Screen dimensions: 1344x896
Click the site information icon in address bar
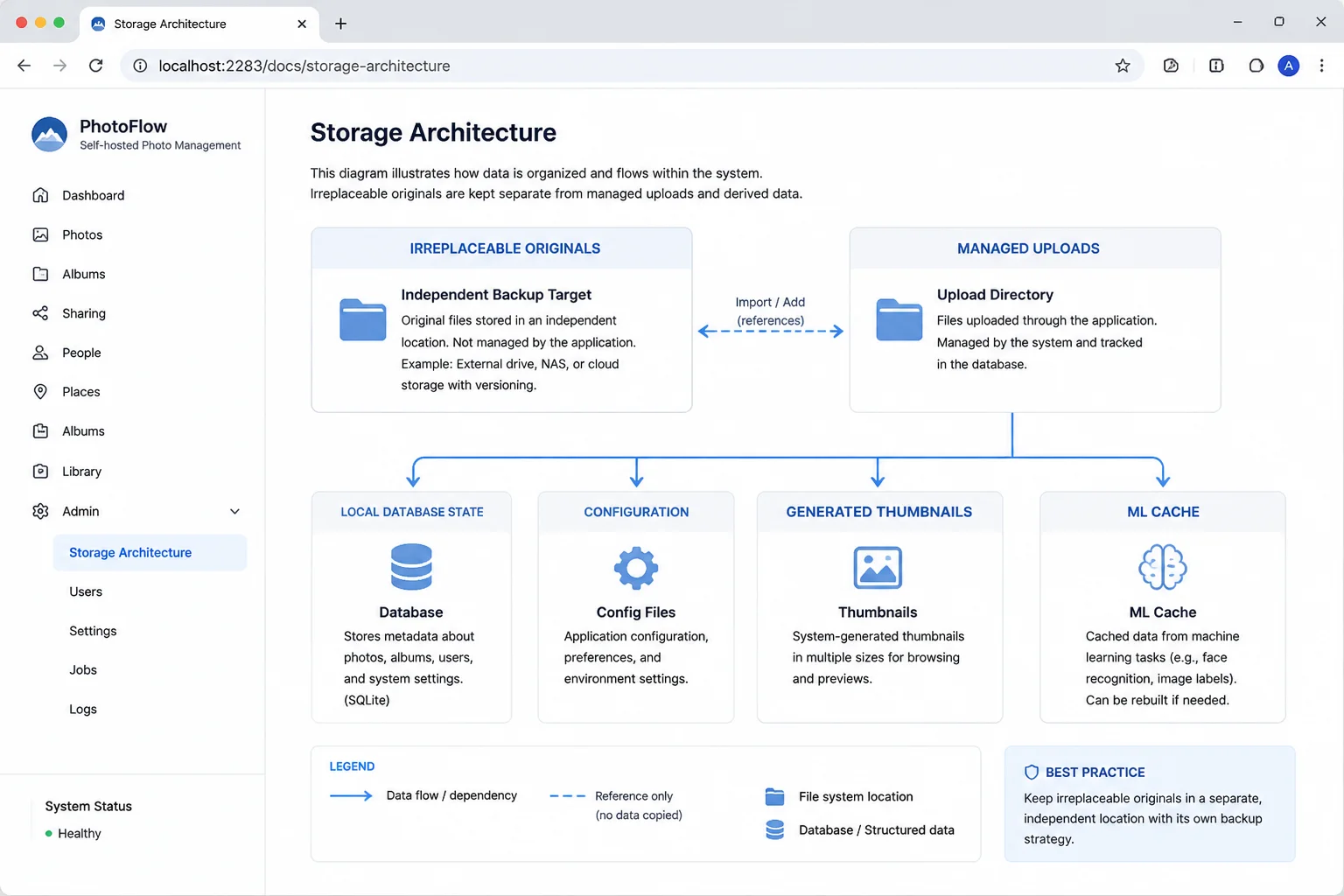140,66
